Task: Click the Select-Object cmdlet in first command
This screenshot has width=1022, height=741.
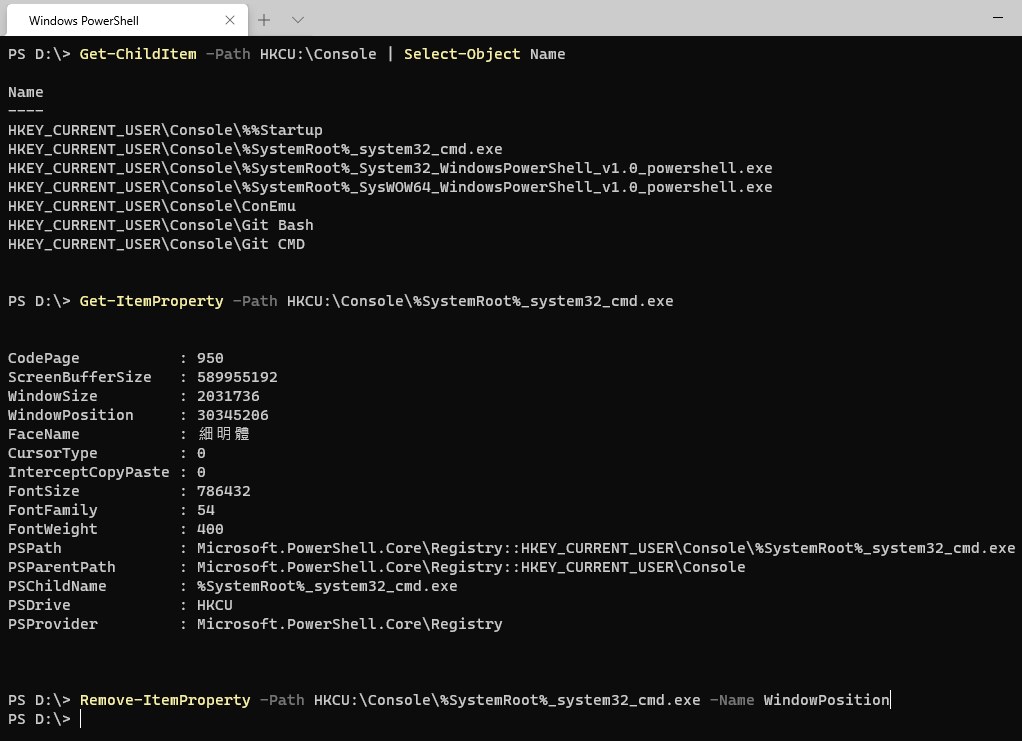Action: (462, 54)
